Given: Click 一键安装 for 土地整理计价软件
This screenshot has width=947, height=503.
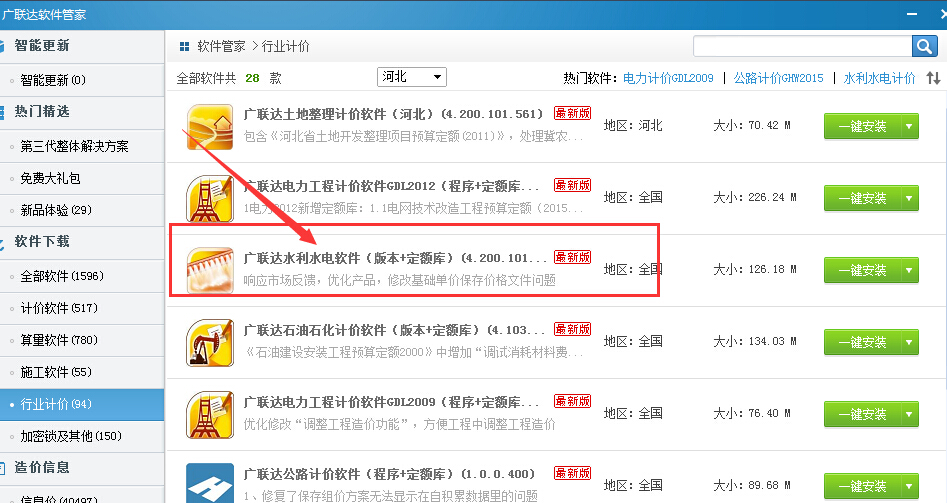Looking at the screenshot, I should [x=862, y=126].
